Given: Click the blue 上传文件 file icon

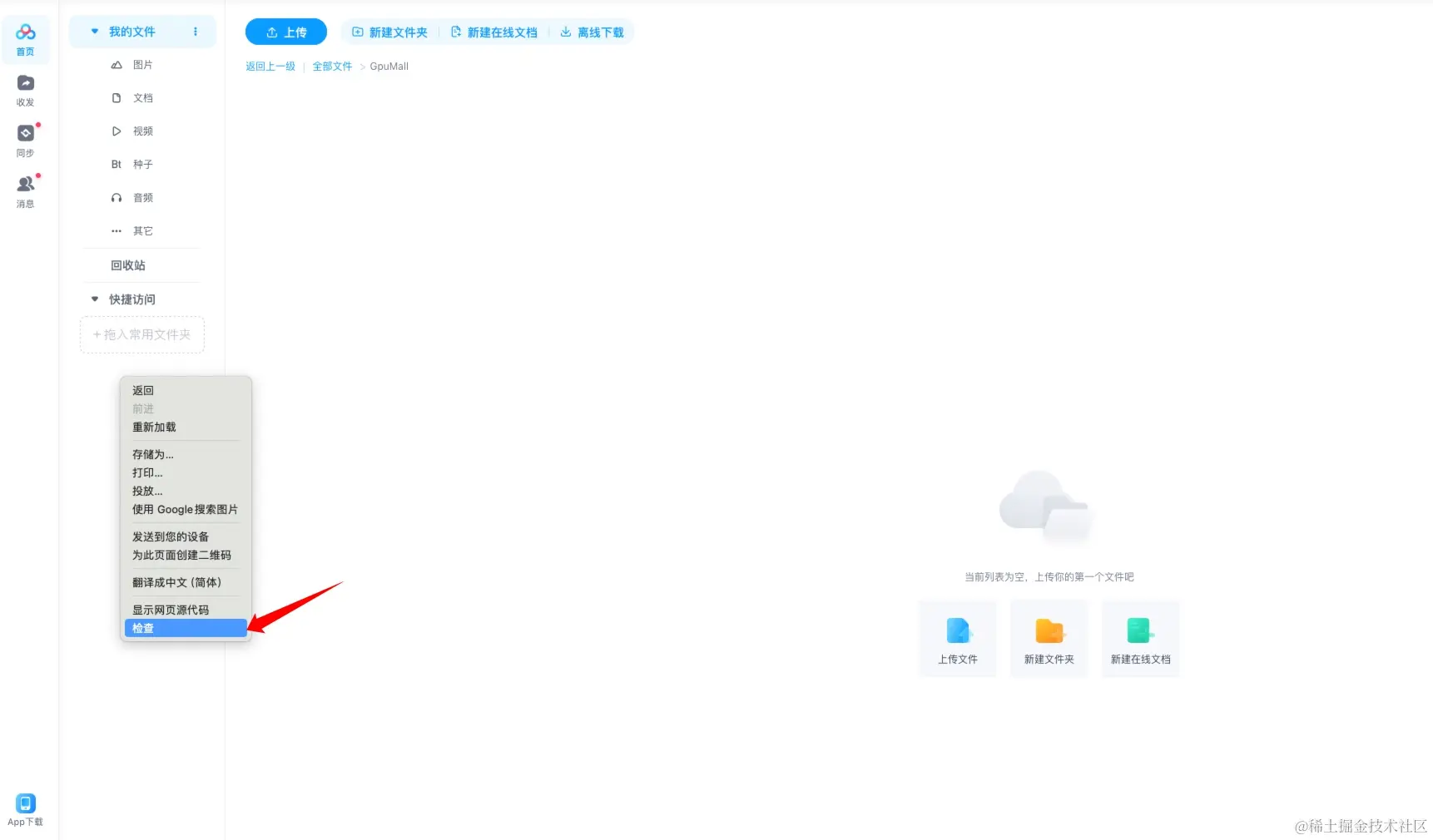Looking at the screenshot, I should tap(958, 630).
